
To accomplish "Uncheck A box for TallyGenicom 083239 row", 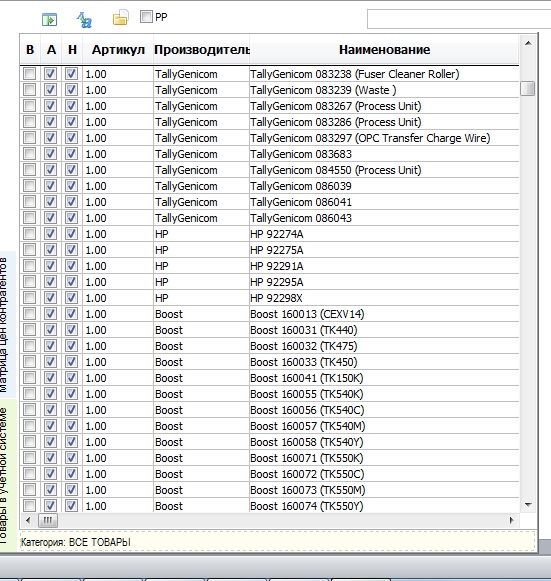I will pyautogui.click(x=50, y=89).
